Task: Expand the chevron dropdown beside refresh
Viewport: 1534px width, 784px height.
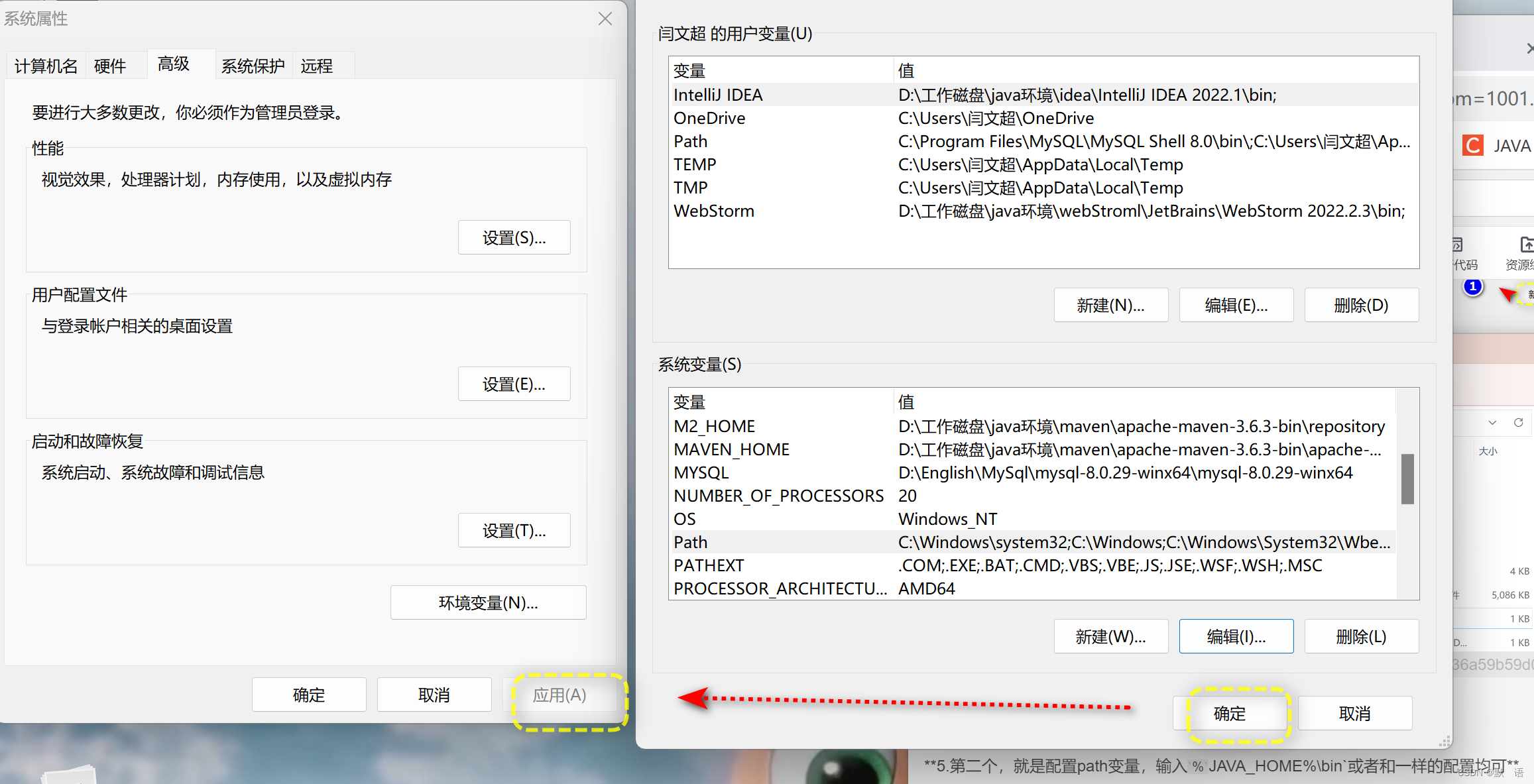Action: 1492,423
